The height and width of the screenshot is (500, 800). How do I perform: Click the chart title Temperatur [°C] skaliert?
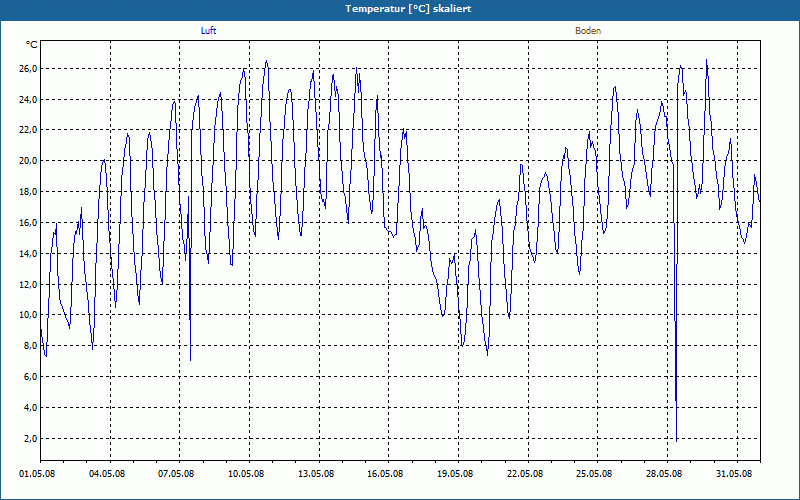coord(408,9)
